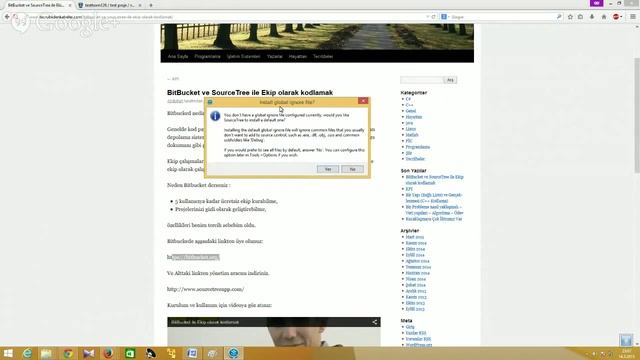Image resolution: width=640 pixels, height=360 pixels.
Task: Click the share icon on the video
Action: pyautogui.click(x=374, y=322)
